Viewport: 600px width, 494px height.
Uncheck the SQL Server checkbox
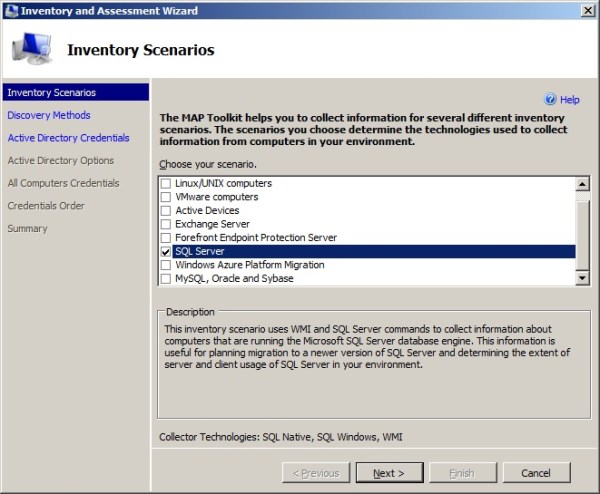tap(166, 252)
